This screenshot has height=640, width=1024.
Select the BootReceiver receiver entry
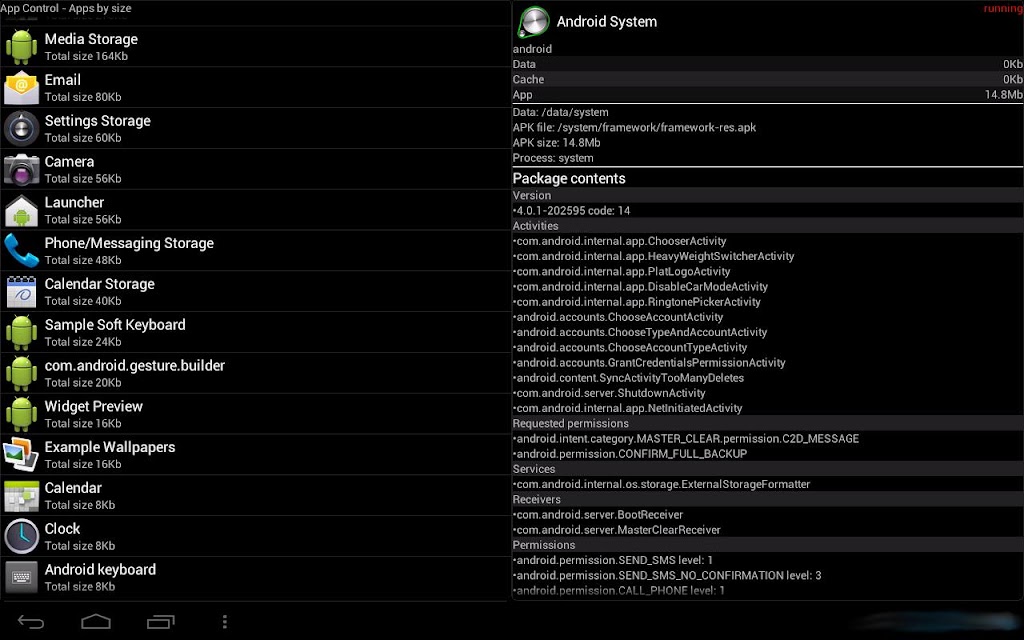(599, 515)
